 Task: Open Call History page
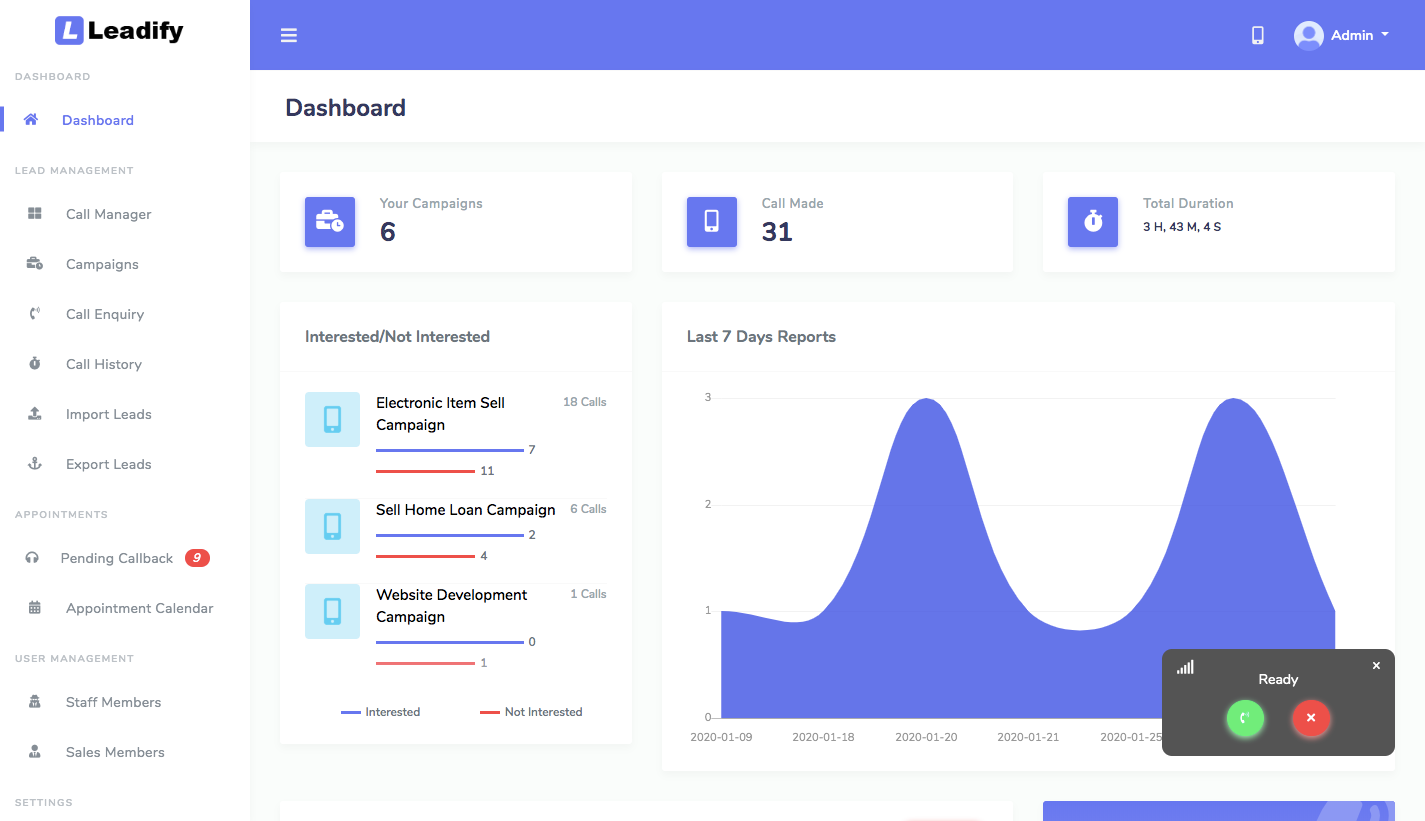click(x=104, y=364)
